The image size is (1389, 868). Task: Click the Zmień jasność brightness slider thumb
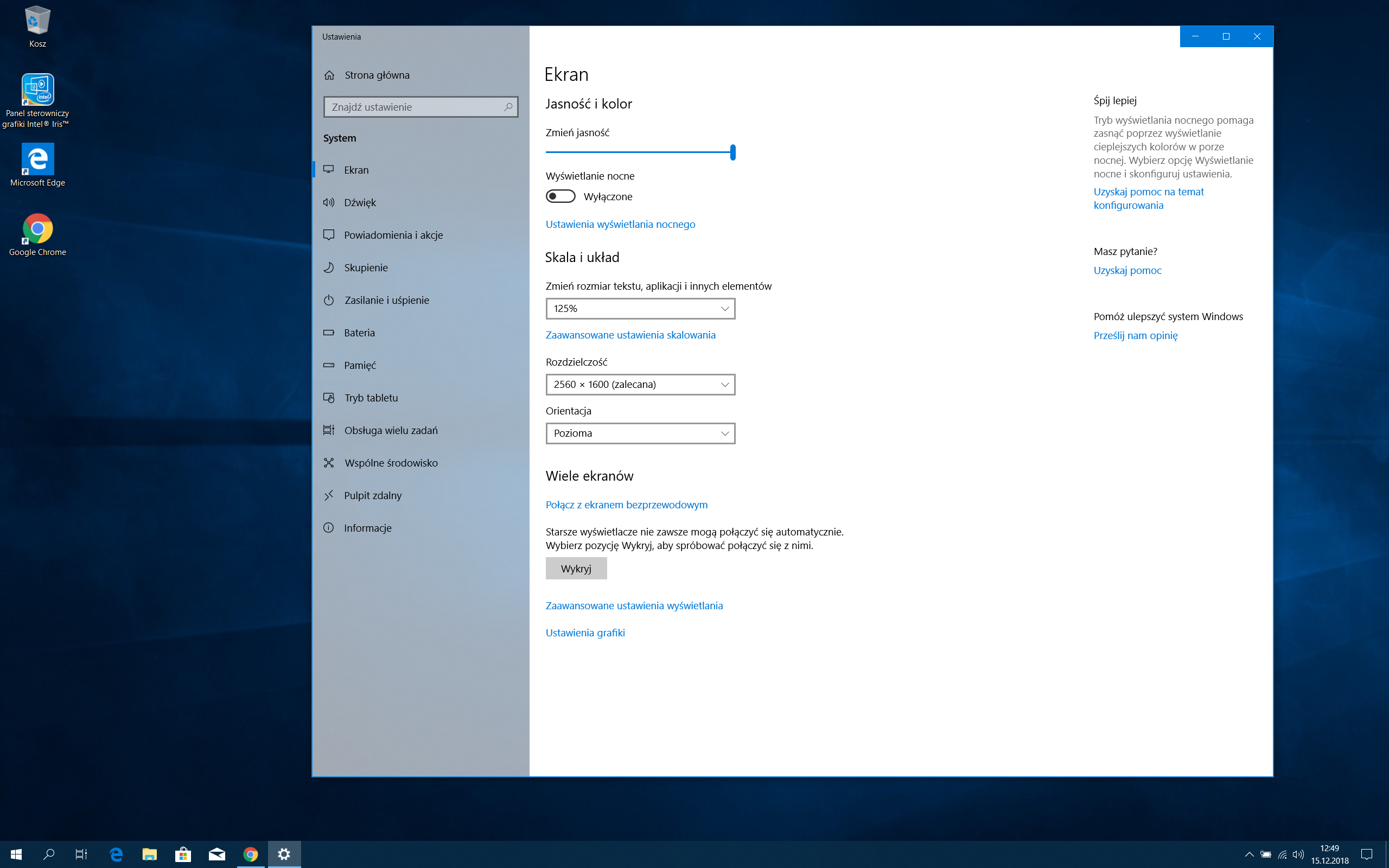[x=733, y=152]
